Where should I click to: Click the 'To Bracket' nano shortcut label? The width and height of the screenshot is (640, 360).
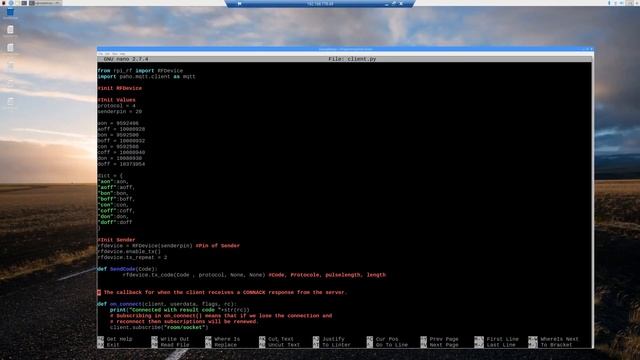556,345
